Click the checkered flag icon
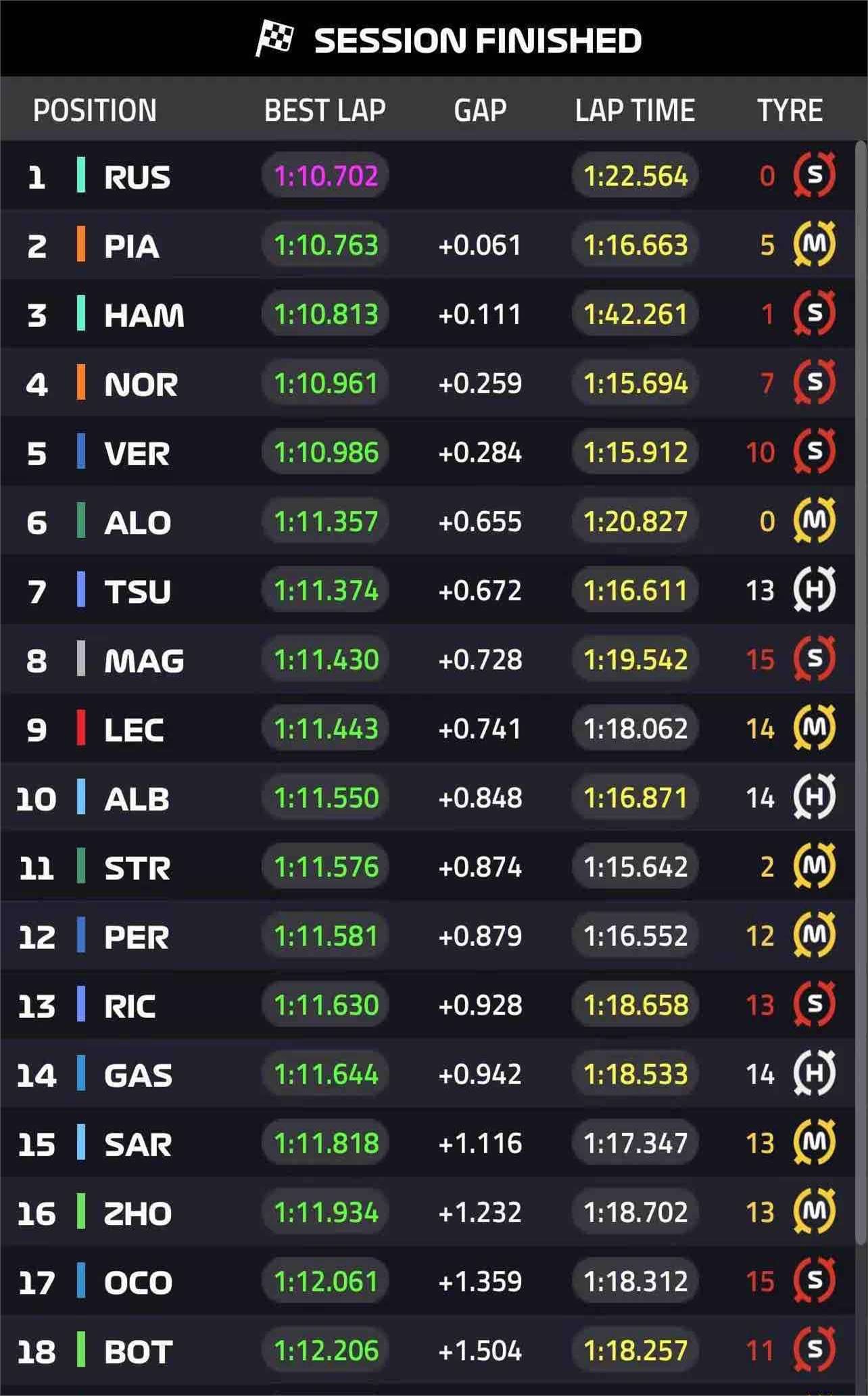The width and height of the screenshot is (868, 1396). (x=274, y=39)
